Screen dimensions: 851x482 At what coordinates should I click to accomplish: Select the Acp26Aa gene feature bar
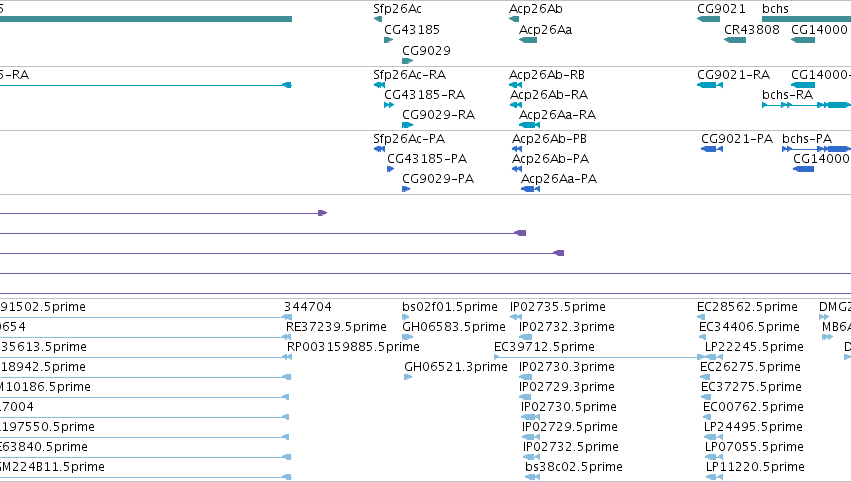click(x=528, y=40)
